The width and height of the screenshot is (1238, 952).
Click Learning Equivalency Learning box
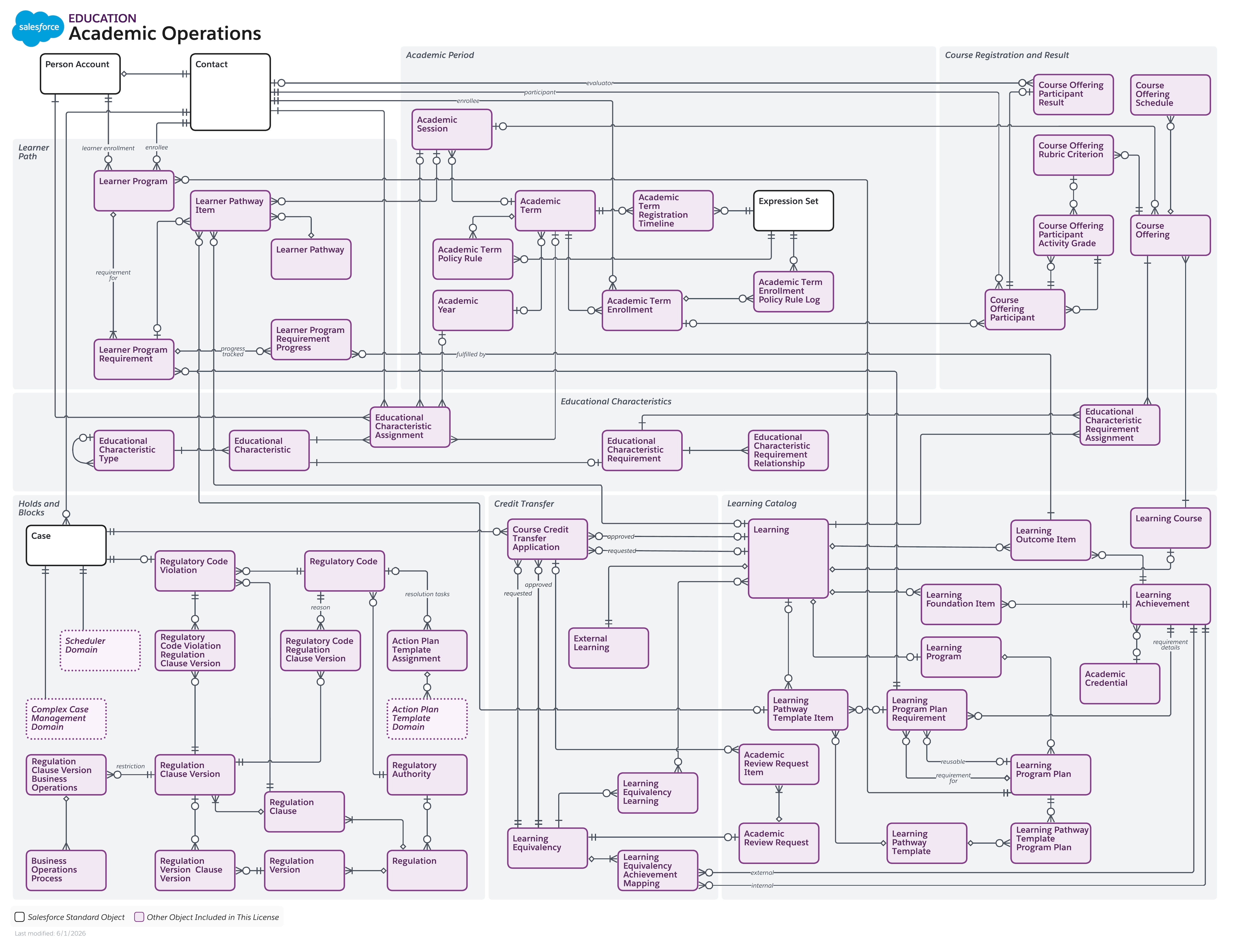(x=658, y=793)
